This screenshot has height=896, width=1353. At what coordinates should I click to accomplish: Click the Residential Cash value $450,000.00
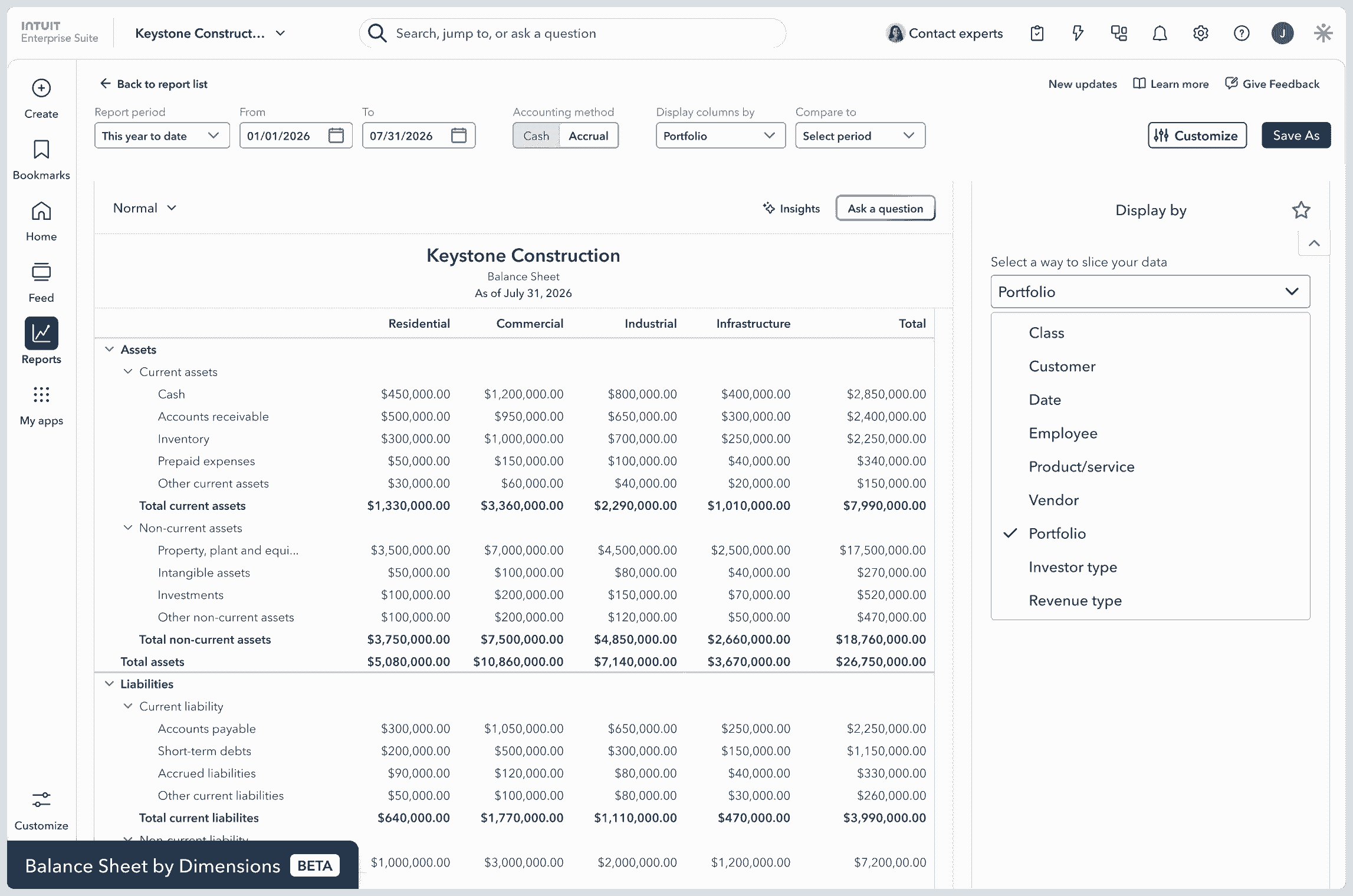[x=415, y=394]
